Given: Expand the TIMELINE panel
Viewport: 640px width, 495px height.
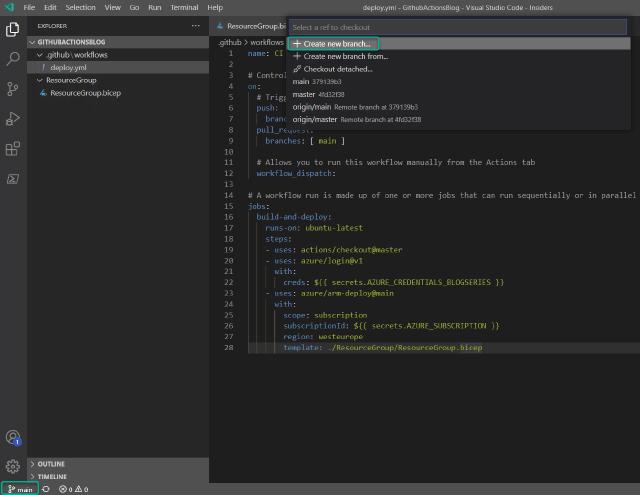Looking at the screenshot, I should (x=51, y=477).
